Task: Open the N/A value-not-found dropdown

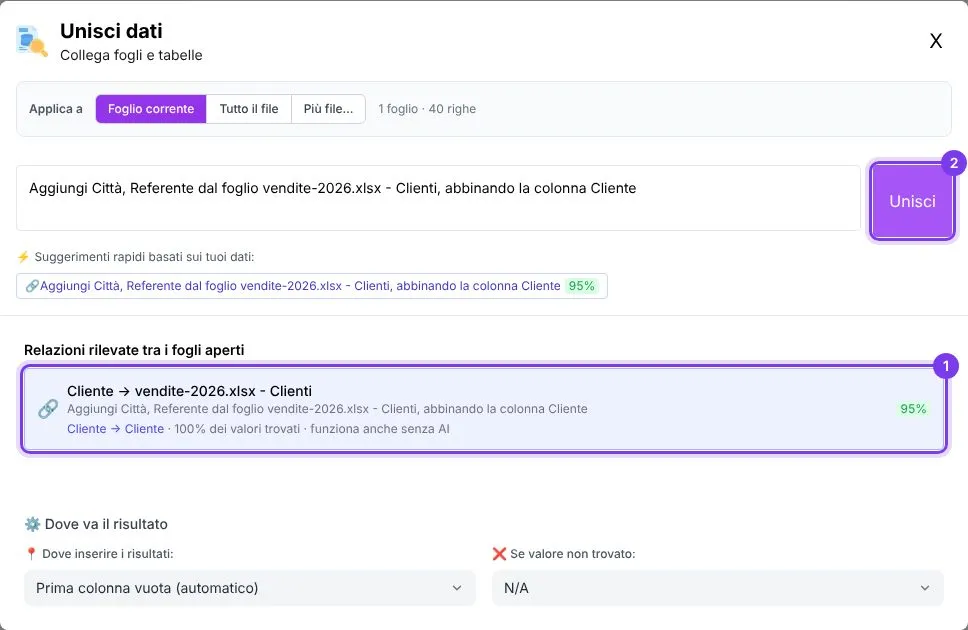Action: [717, 588]
